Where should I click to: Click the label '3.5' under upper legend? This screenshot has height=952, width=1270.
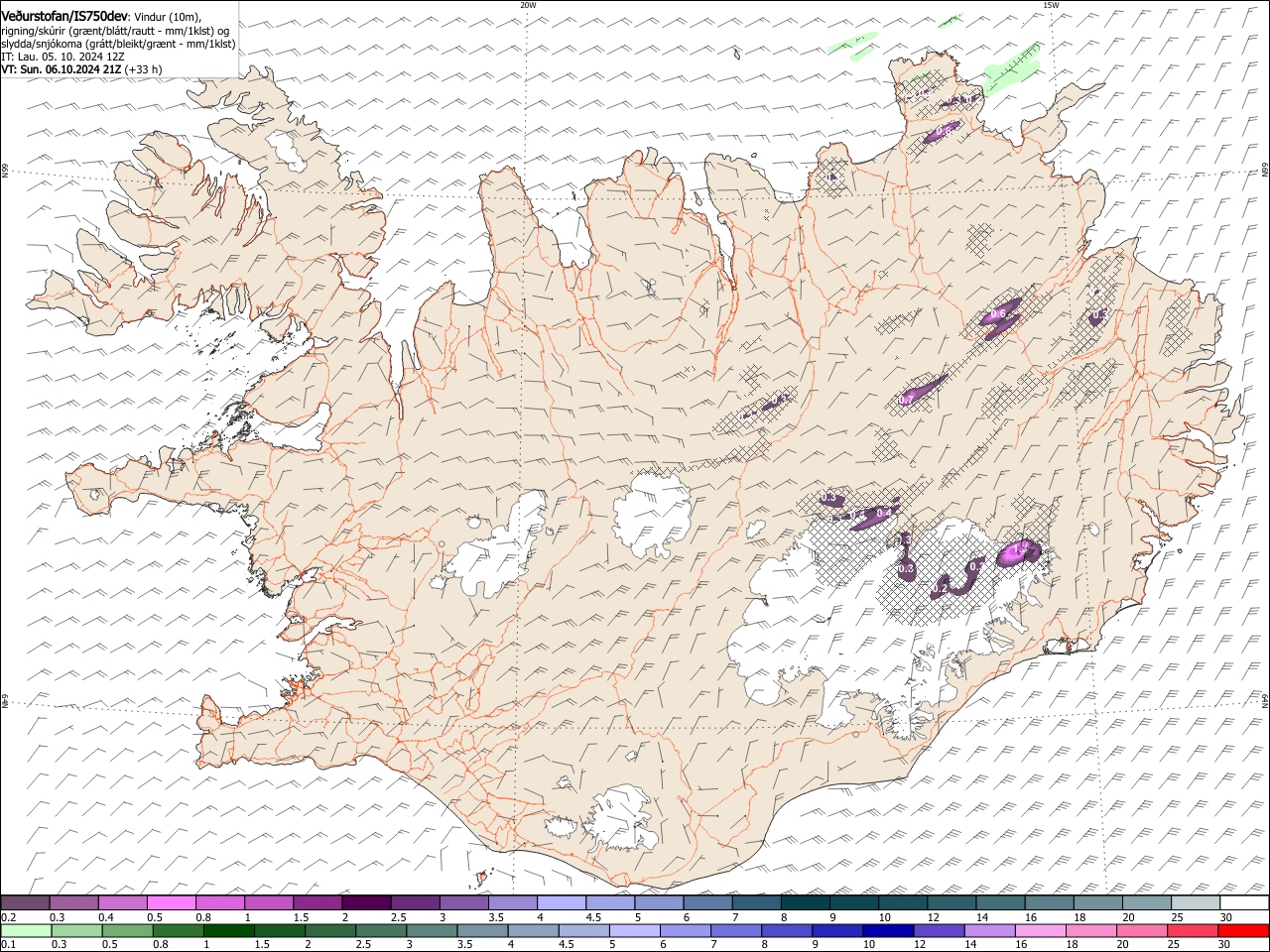tap(496, 917)
